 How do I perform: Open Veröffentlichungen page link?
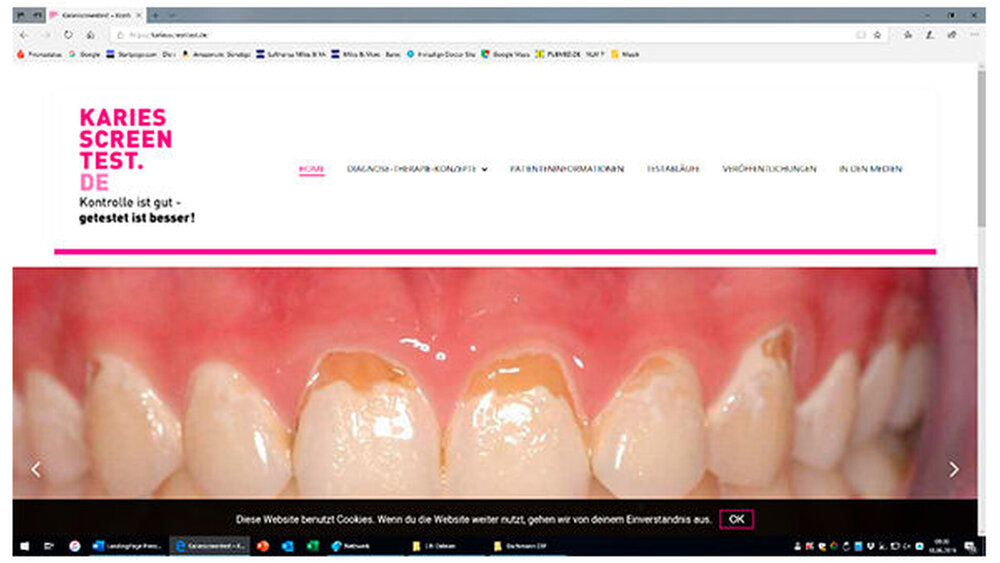[768, 169]
